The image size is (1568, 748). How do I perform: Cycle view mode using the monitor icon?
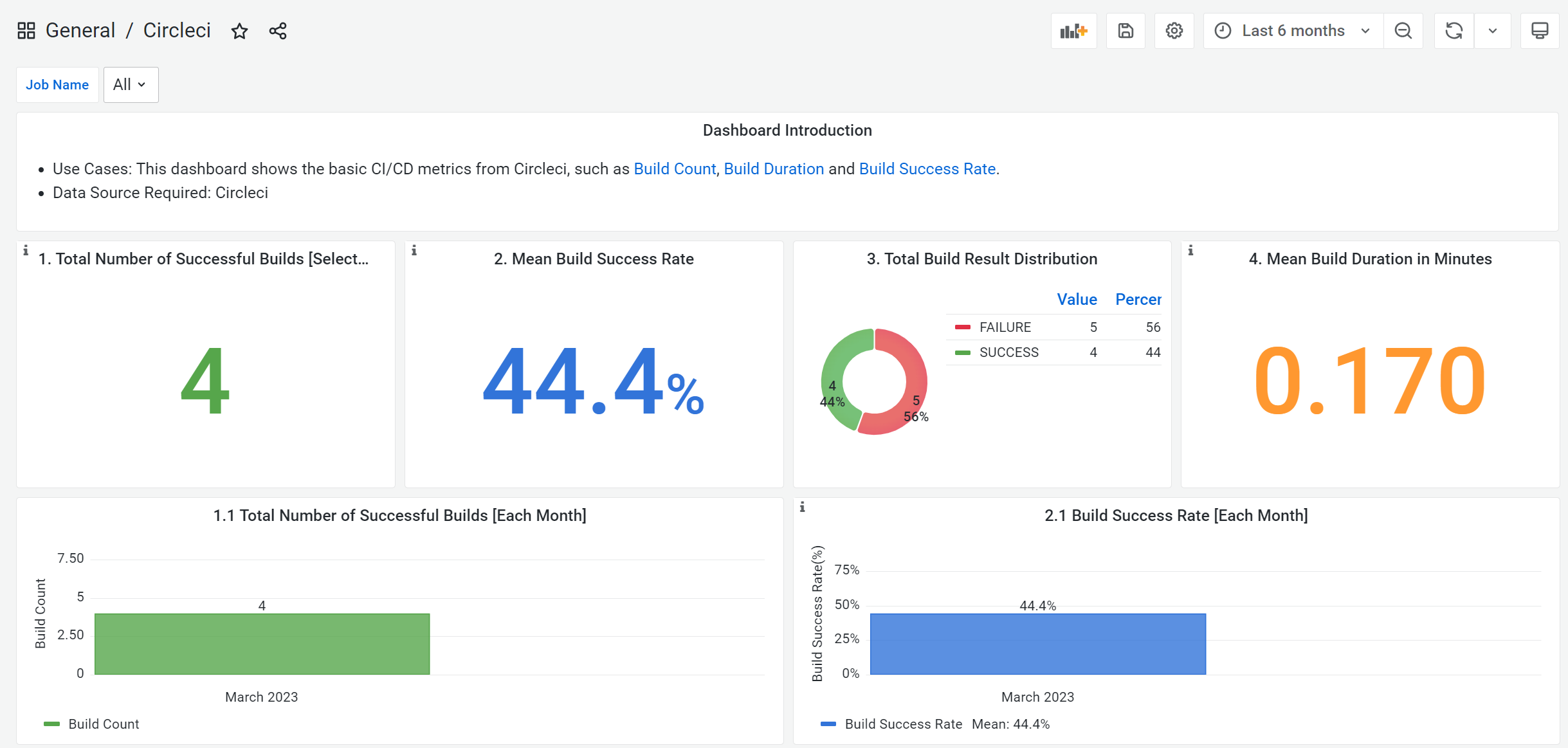(1540, 31)
